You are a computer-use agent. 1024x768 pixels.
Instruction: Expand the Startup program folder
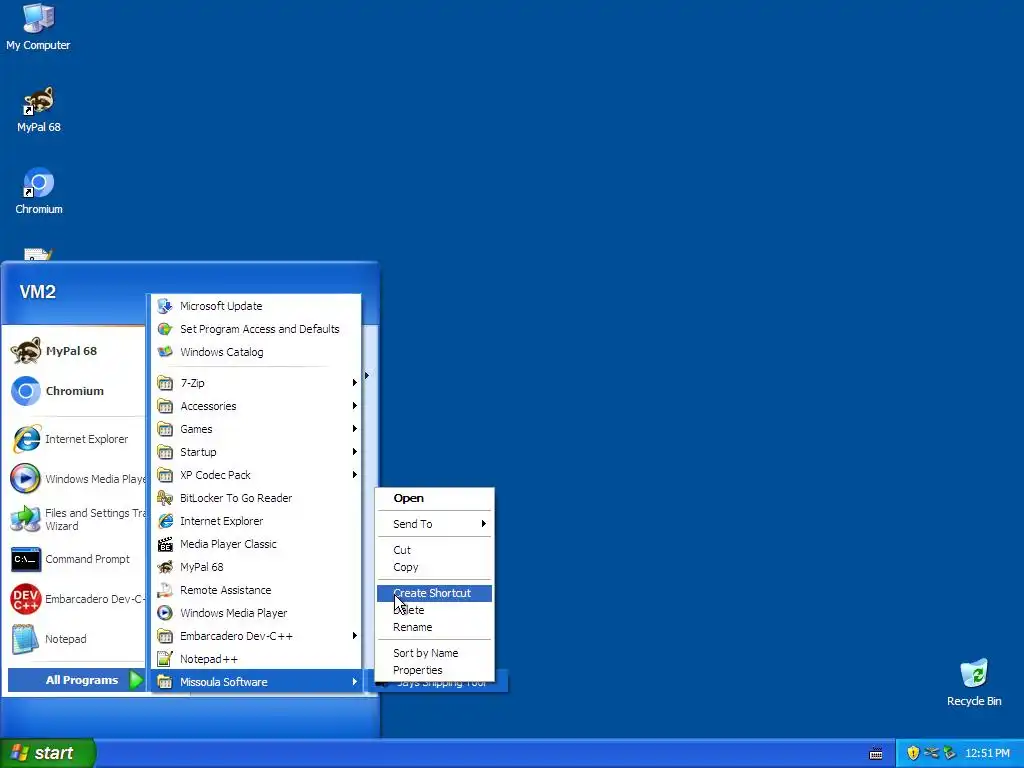coord(256,451)
